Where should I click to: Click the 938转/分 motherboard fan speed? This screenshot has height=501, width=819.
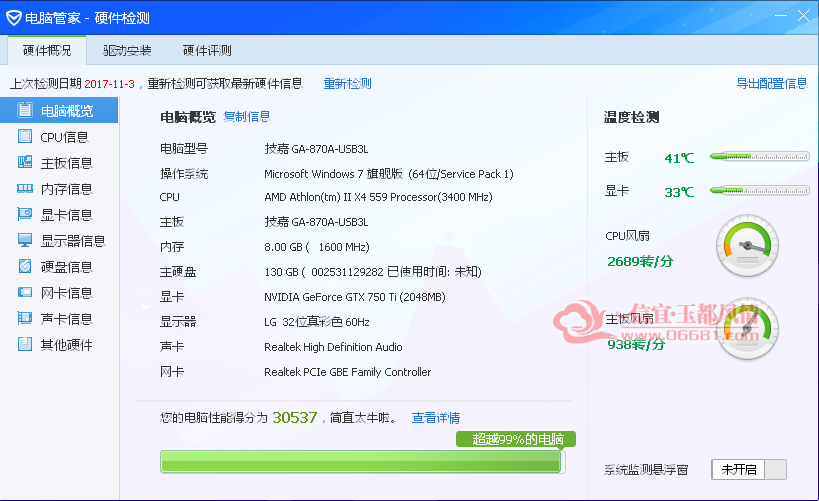pyautogui.click(x=636, y=344)
